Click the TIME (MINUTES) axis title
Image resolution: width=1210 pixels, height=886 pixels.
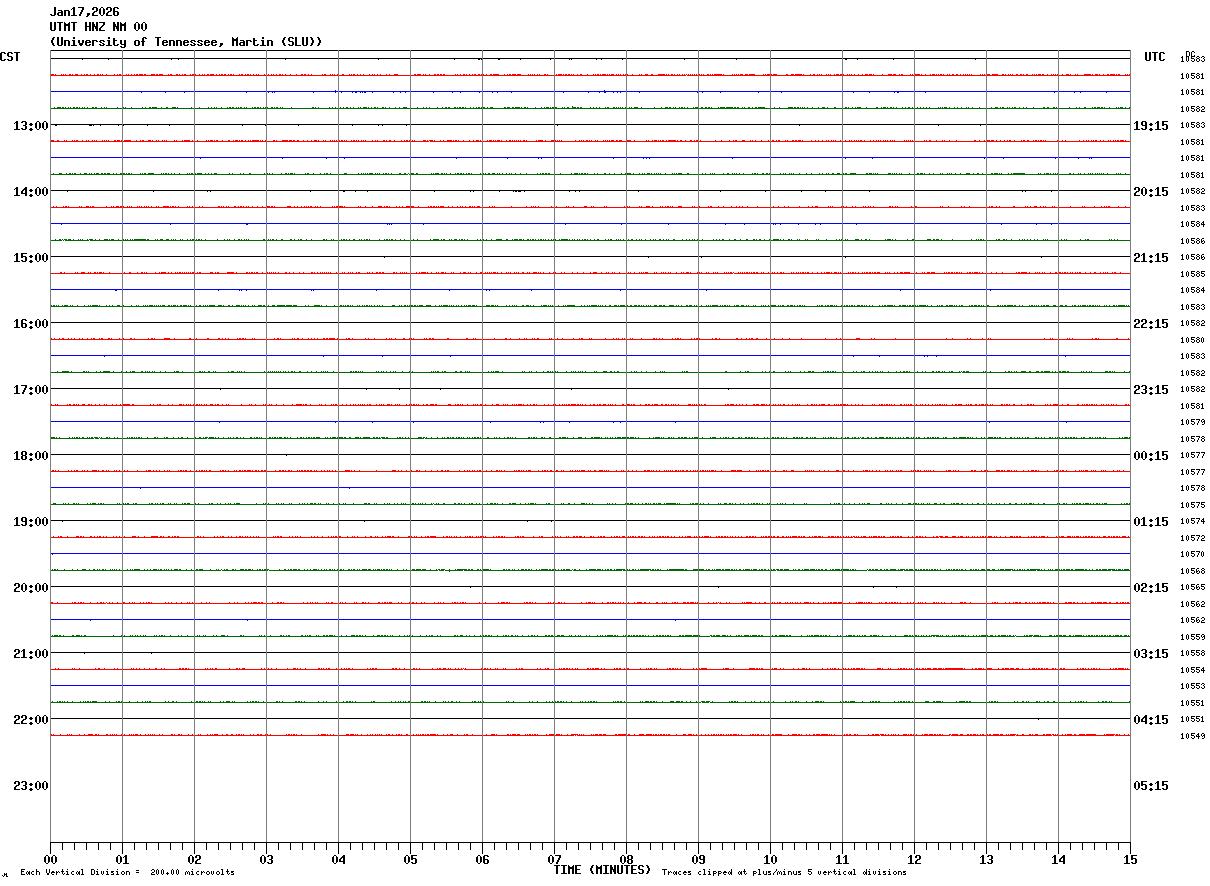tap(602, 870)
